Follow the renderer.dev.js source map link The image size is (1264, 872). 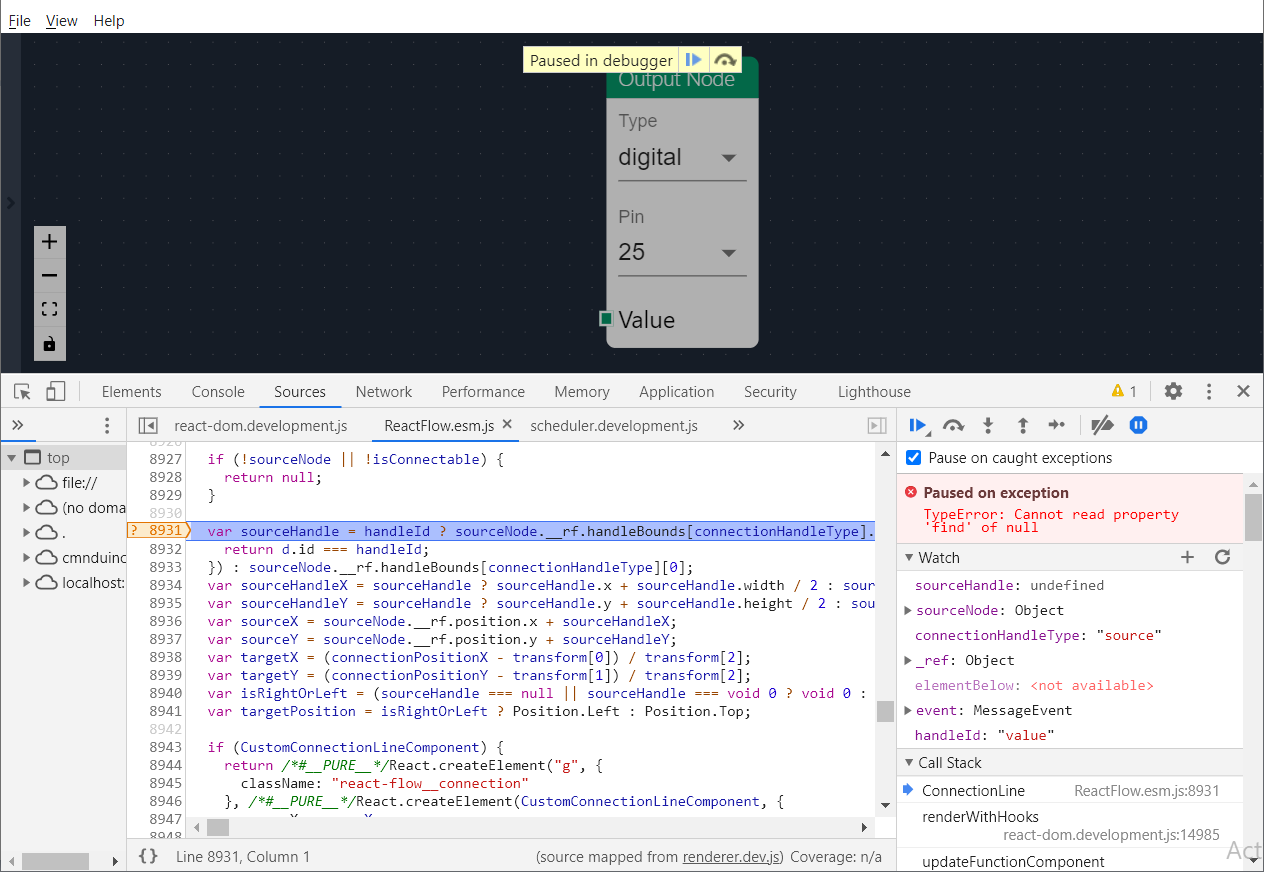(731, 856)
